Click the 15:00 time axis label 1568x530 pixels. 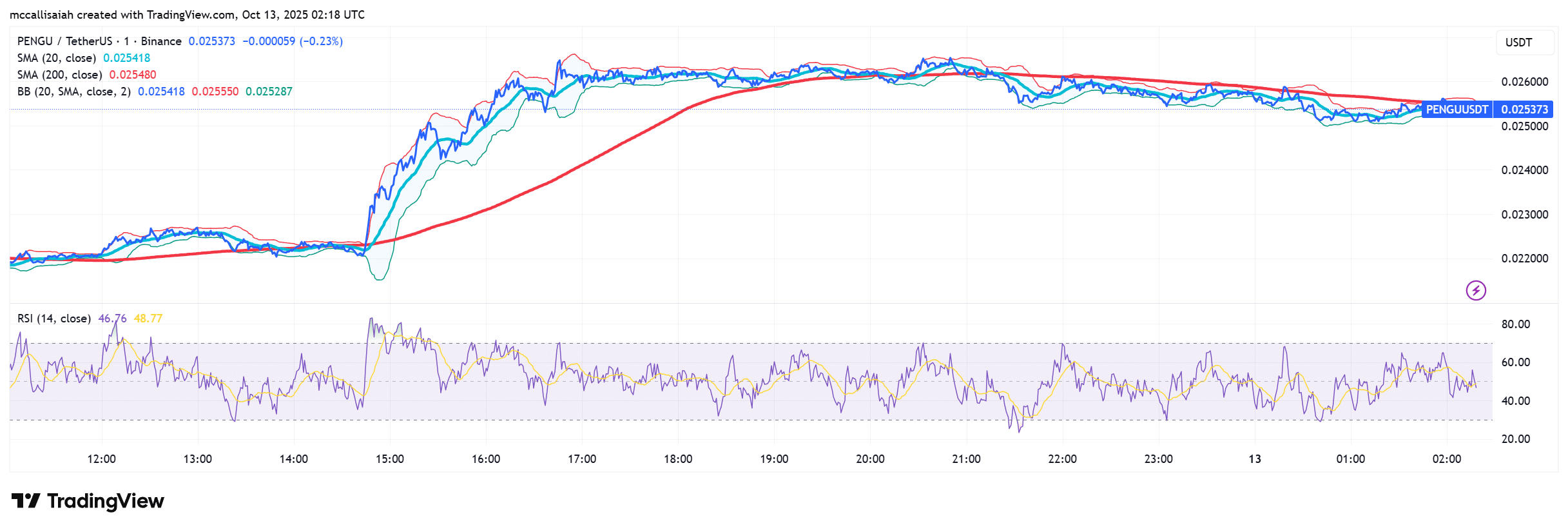pyautogui.click(x=390, y=459)
